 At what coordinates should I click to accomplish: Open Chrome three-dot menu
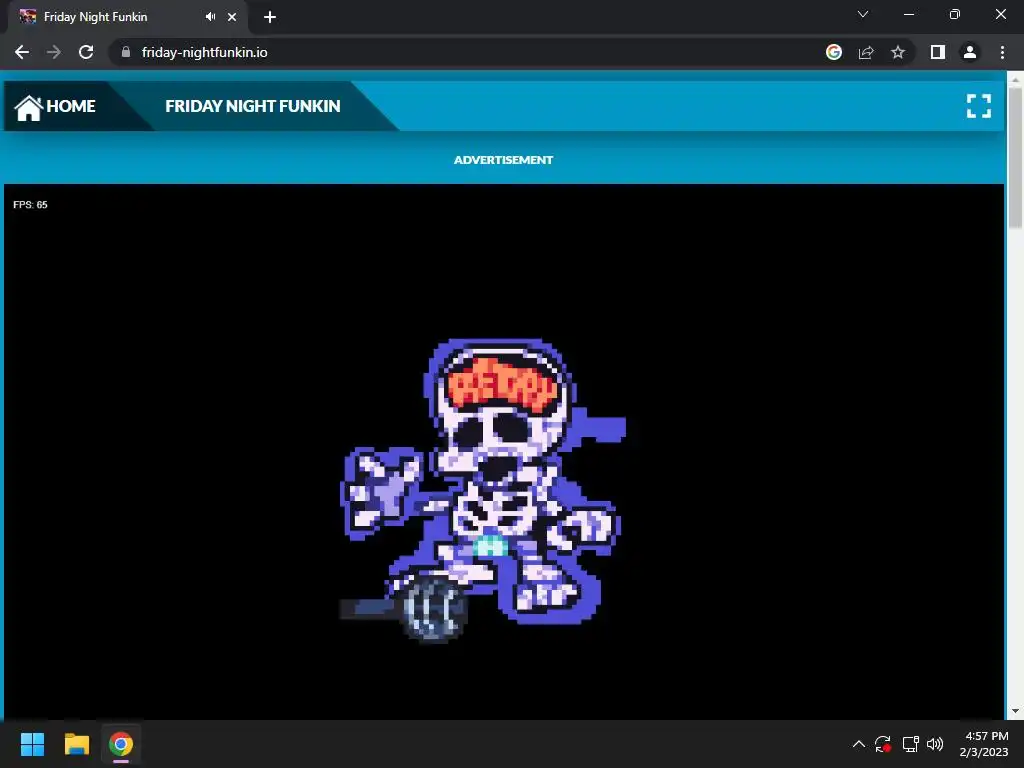click(x=1002, y=52)
